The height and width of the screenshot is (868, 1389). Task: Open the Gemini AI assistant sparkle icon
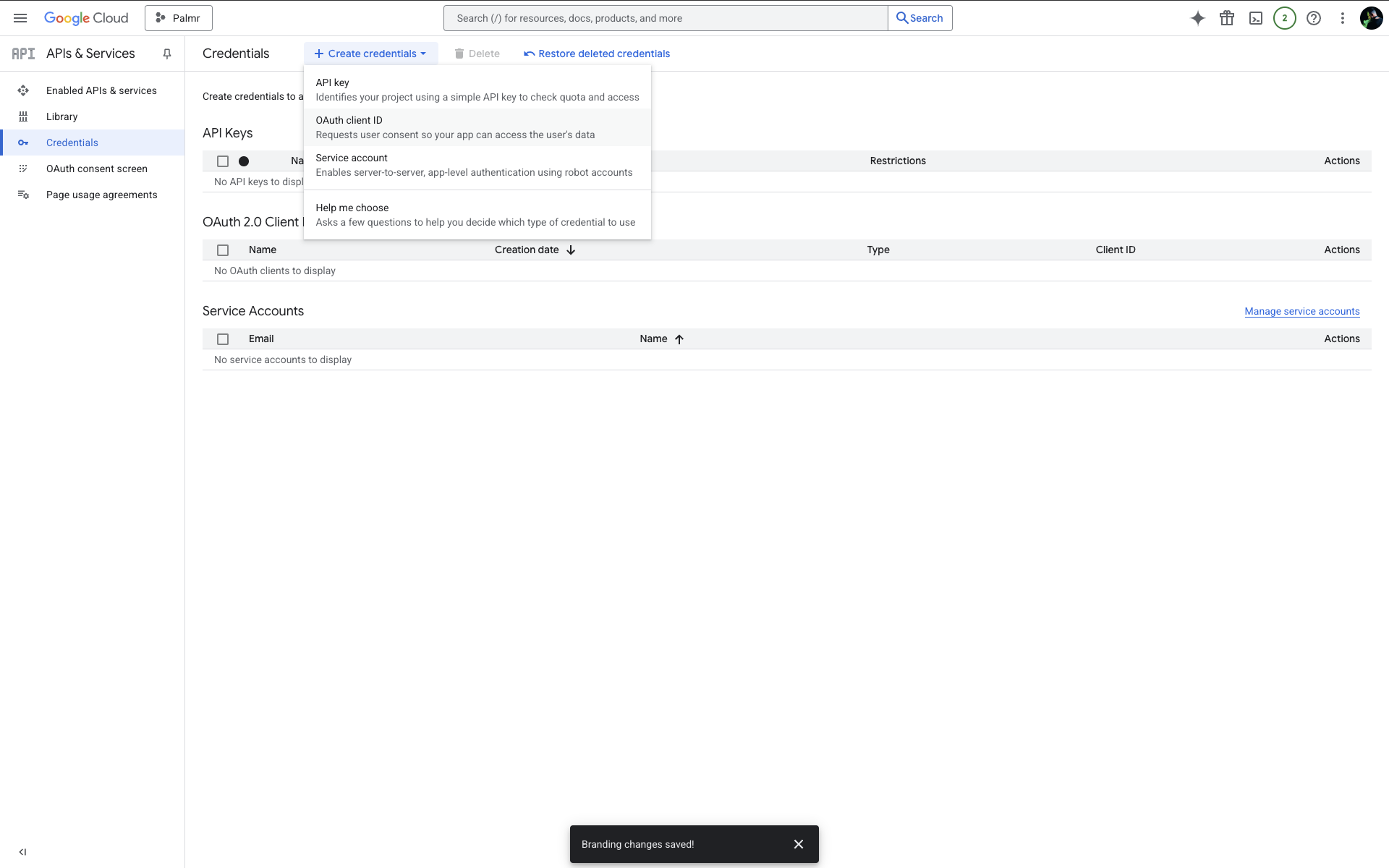tap(1198, 18)
